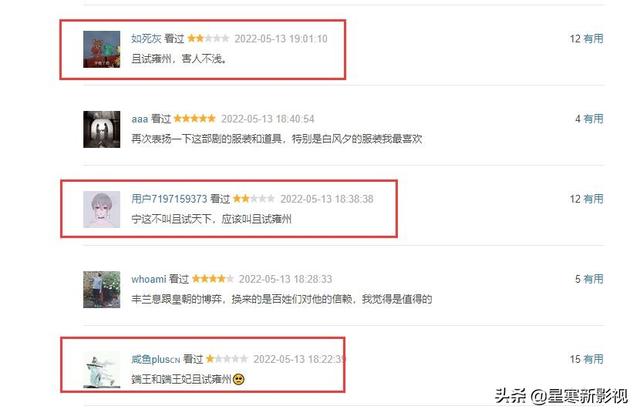Click the sad emoji in 咸鱼plusCN's comment

click(x=238, y=379)
